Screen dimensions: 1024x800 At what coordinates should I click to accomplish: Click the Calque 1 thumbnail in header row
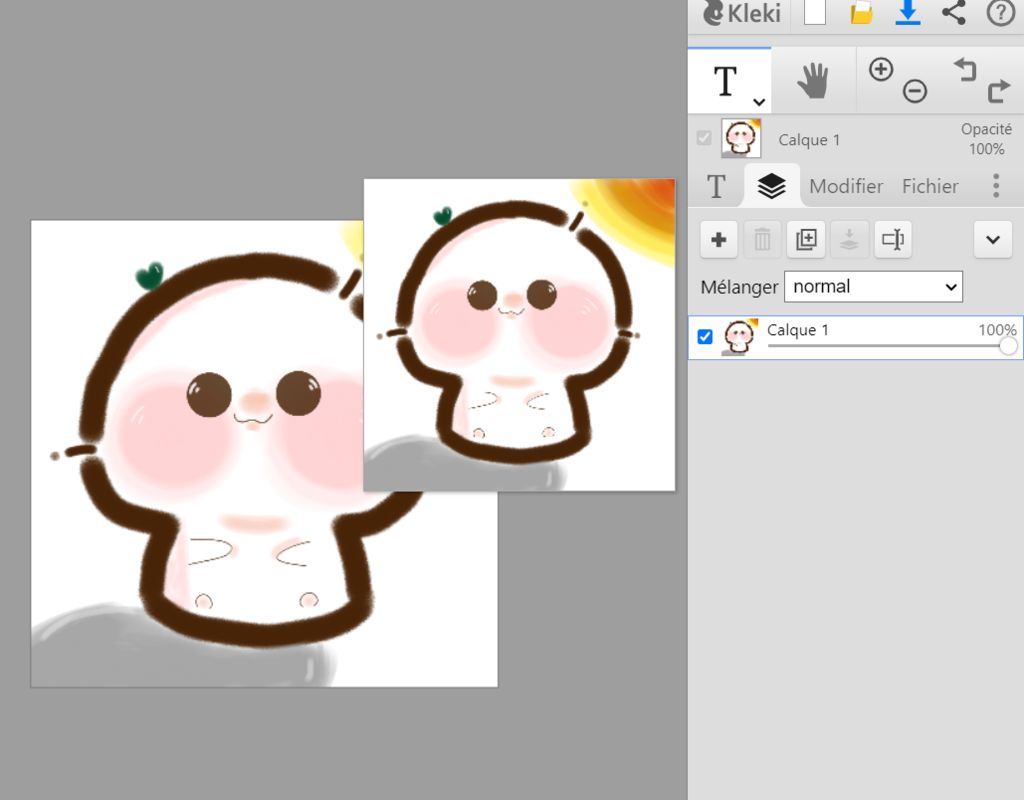coord(741,138)
